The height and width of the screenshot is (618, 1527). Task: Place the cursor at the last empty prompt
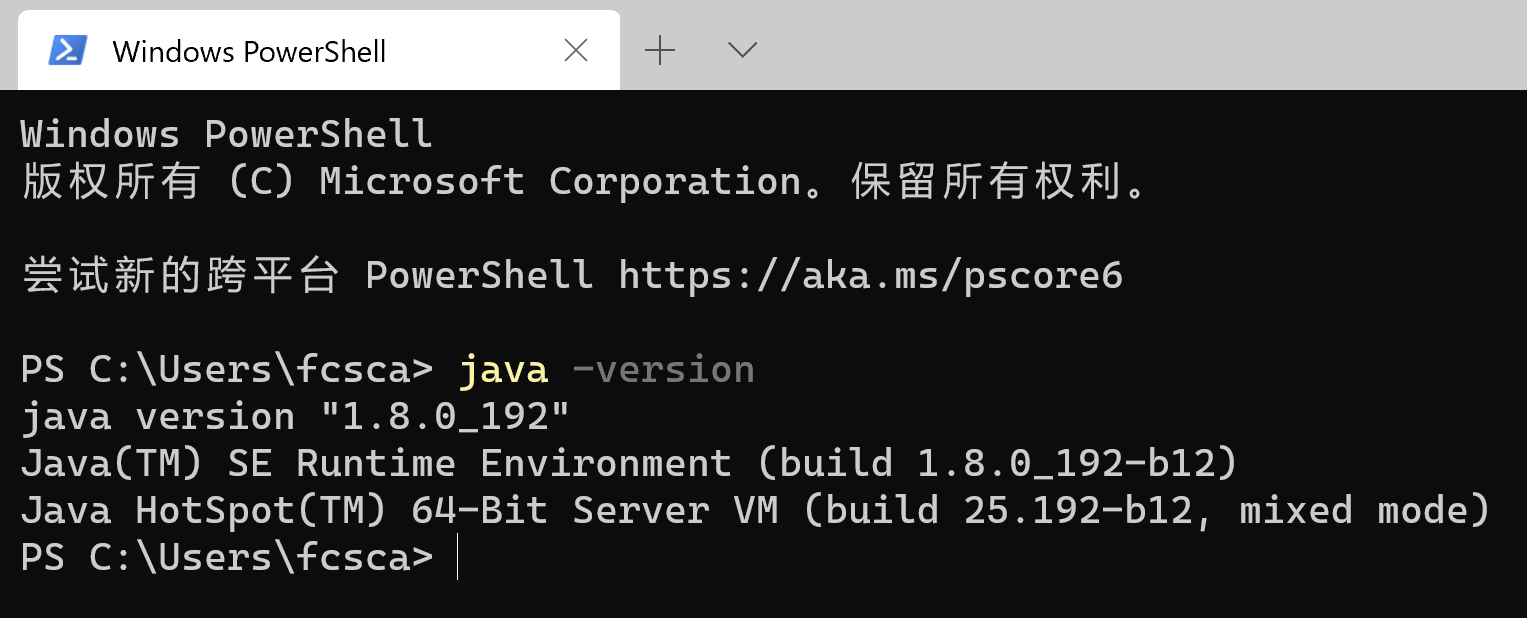click(x=457, y=558)
